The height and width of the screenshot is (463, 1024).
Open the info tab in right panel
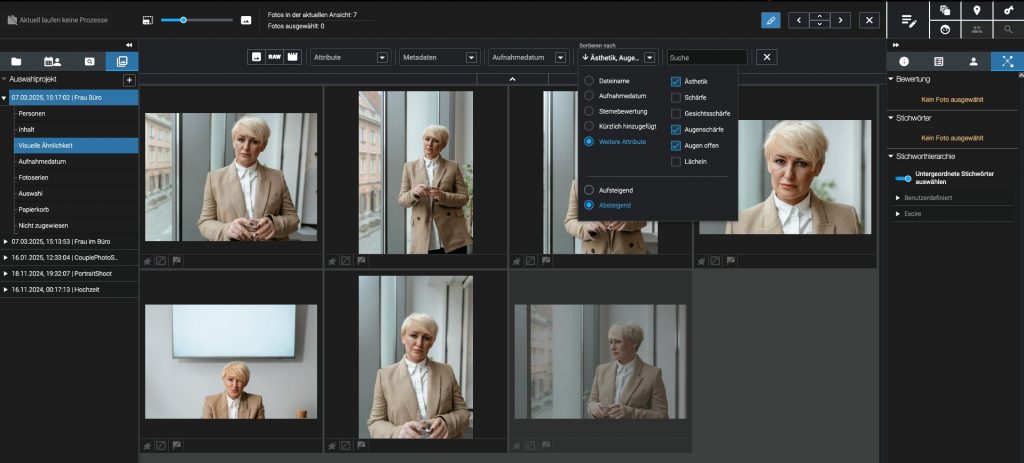904,61
